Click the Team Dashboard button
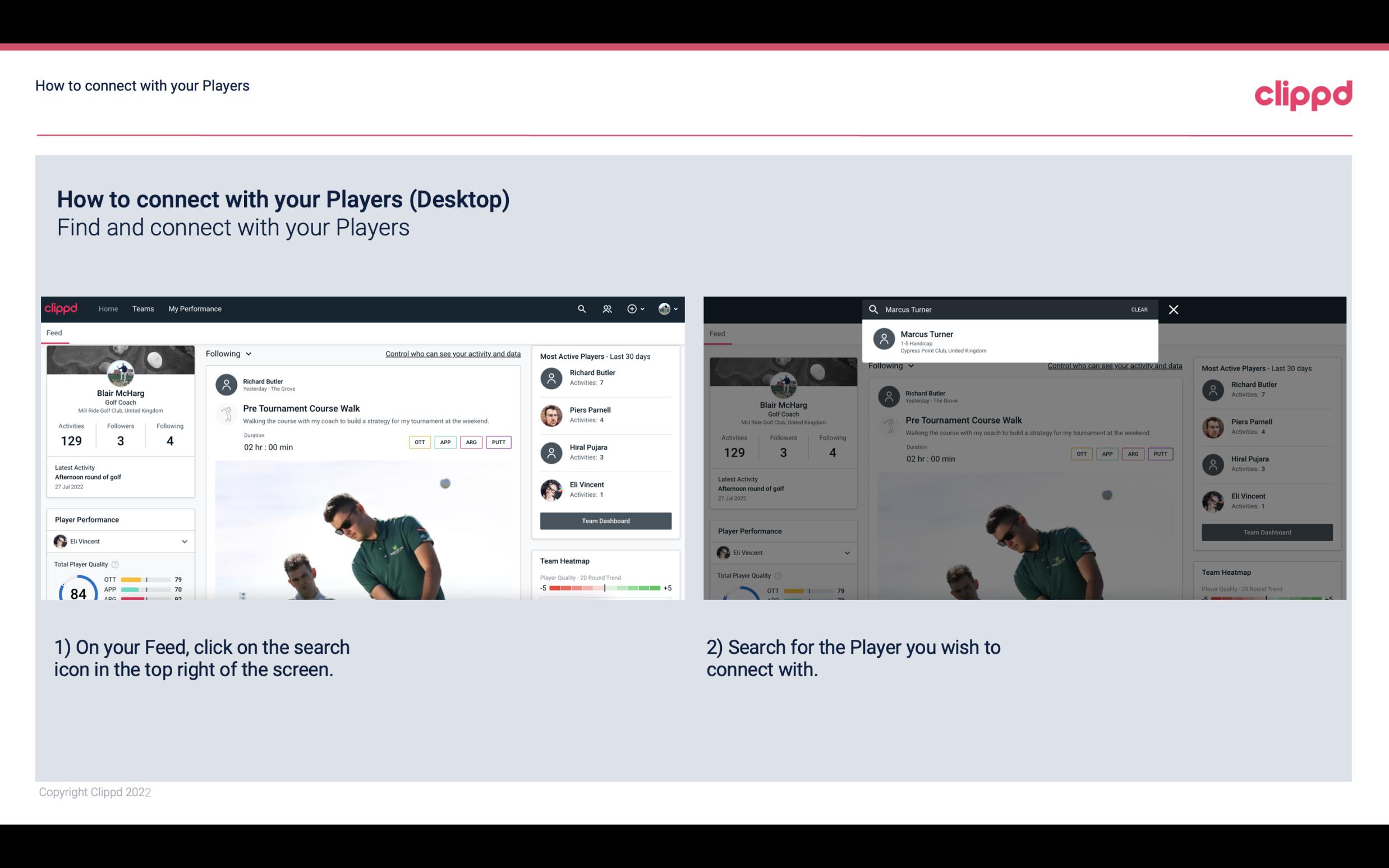Viewport: 1389px width, 868px height. pyautogui.click(x=605, y=520)
